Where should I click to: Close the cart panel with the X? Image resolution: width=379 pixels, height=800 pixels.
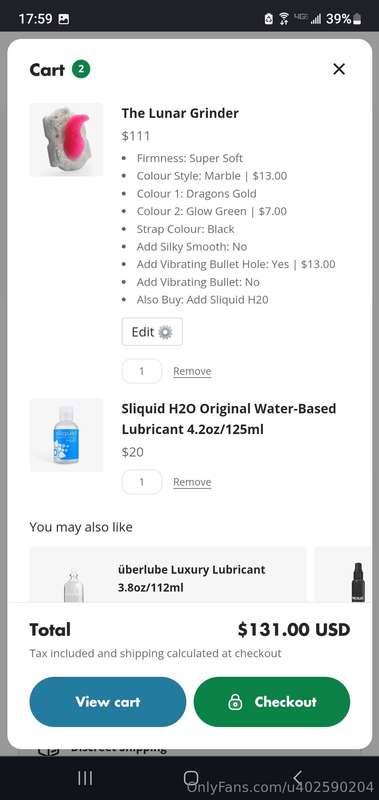point(339,69)
